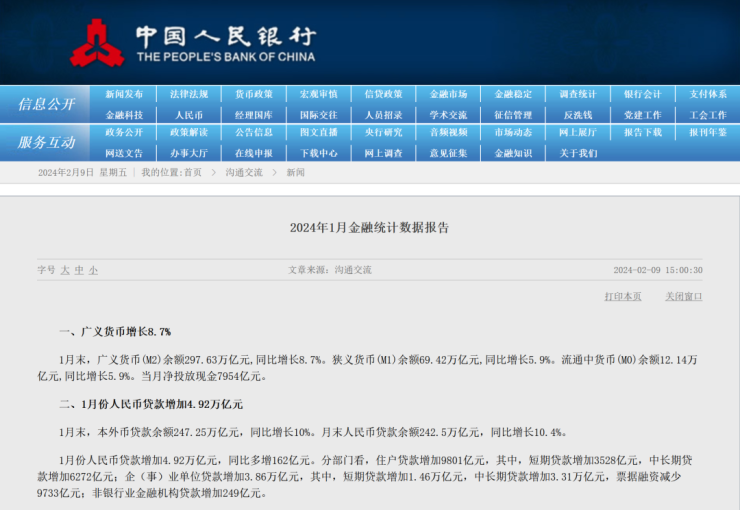Go to 金融市场 section
Viewport: 740px width, 510px height.
pyautogui.click(x=448, y=94)
